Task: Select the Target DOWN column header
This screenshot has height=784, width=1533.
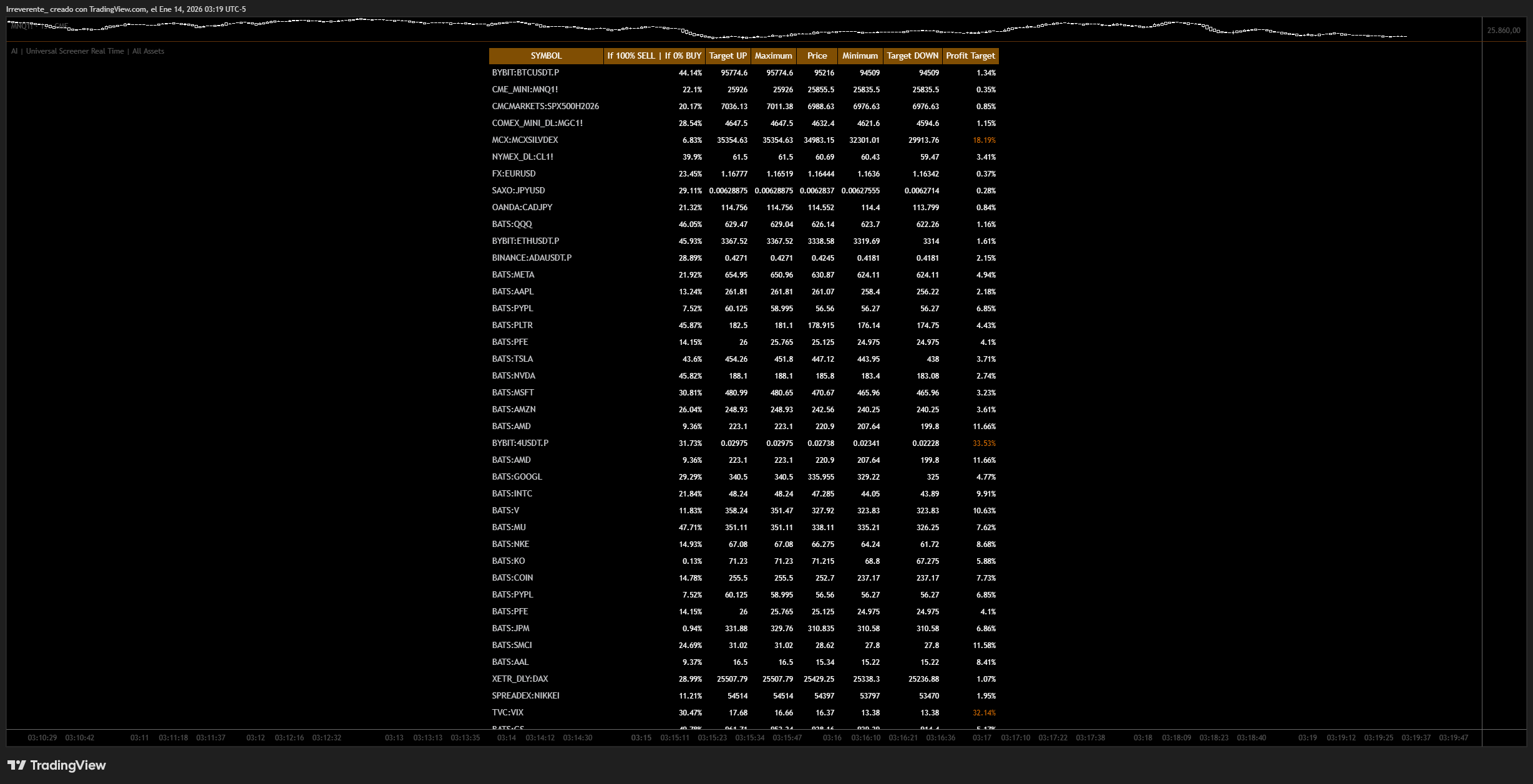Action: click(912, 56)
